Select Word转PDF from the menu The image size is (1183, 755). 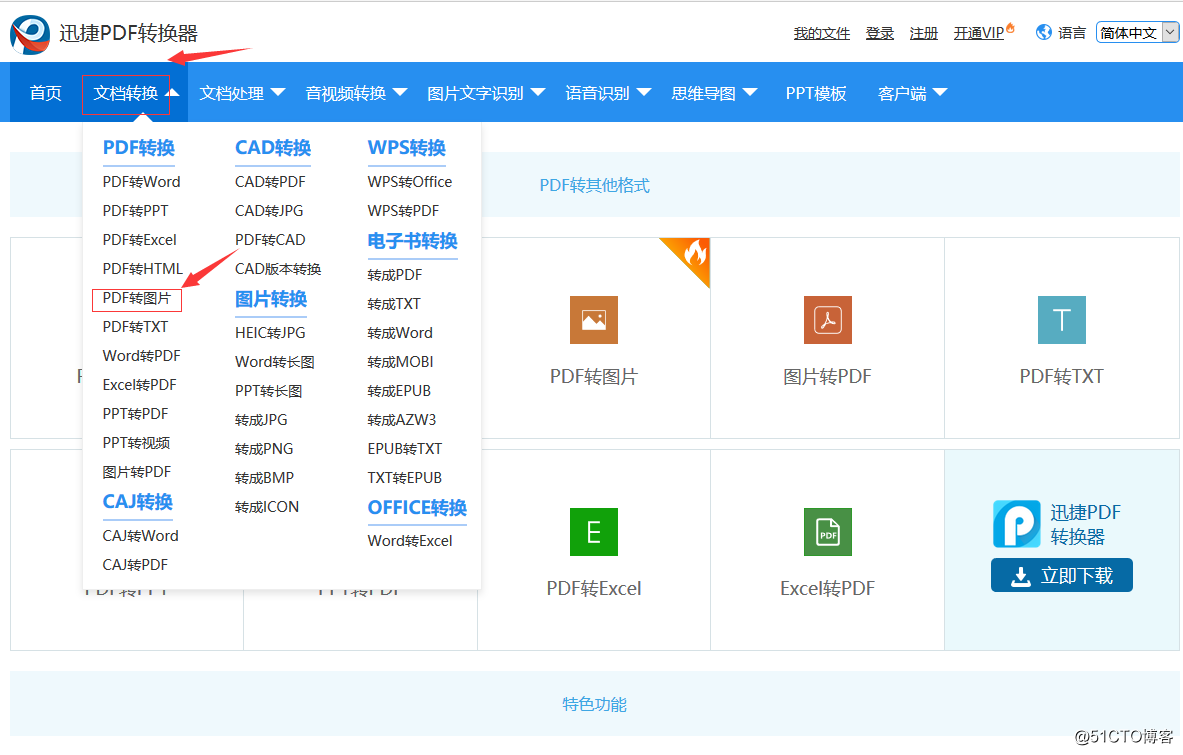(x=141, y=355)
